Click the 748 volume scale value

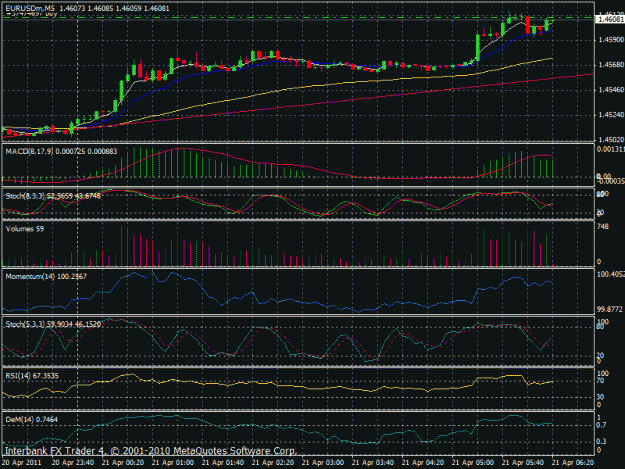click(603, 227)
